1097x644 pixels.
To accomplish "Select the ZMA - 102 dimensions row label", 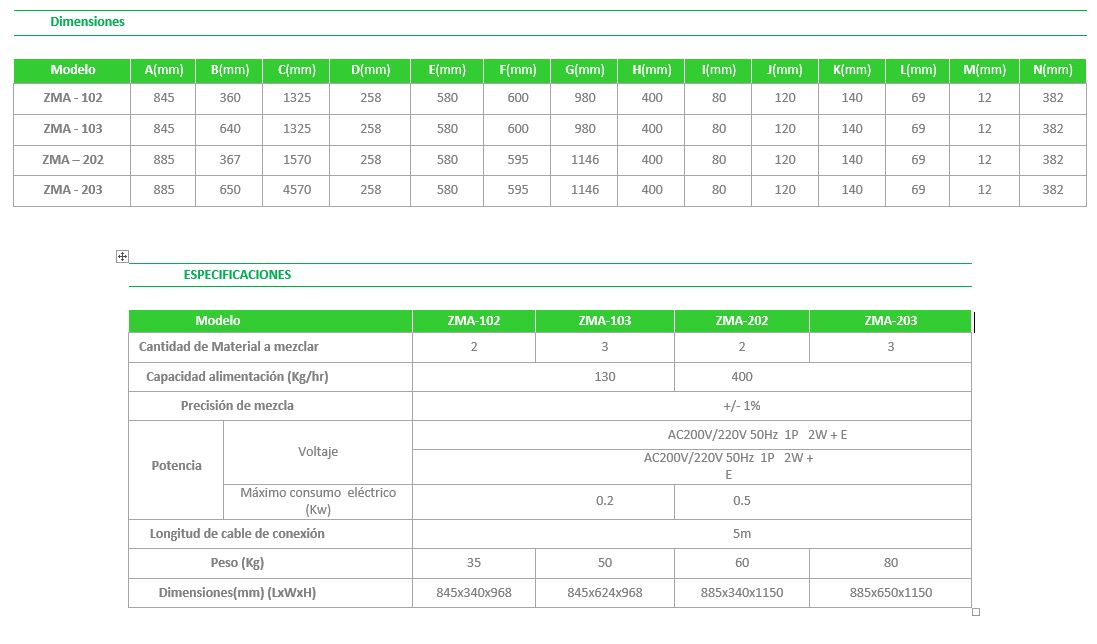I will point(72,99).
